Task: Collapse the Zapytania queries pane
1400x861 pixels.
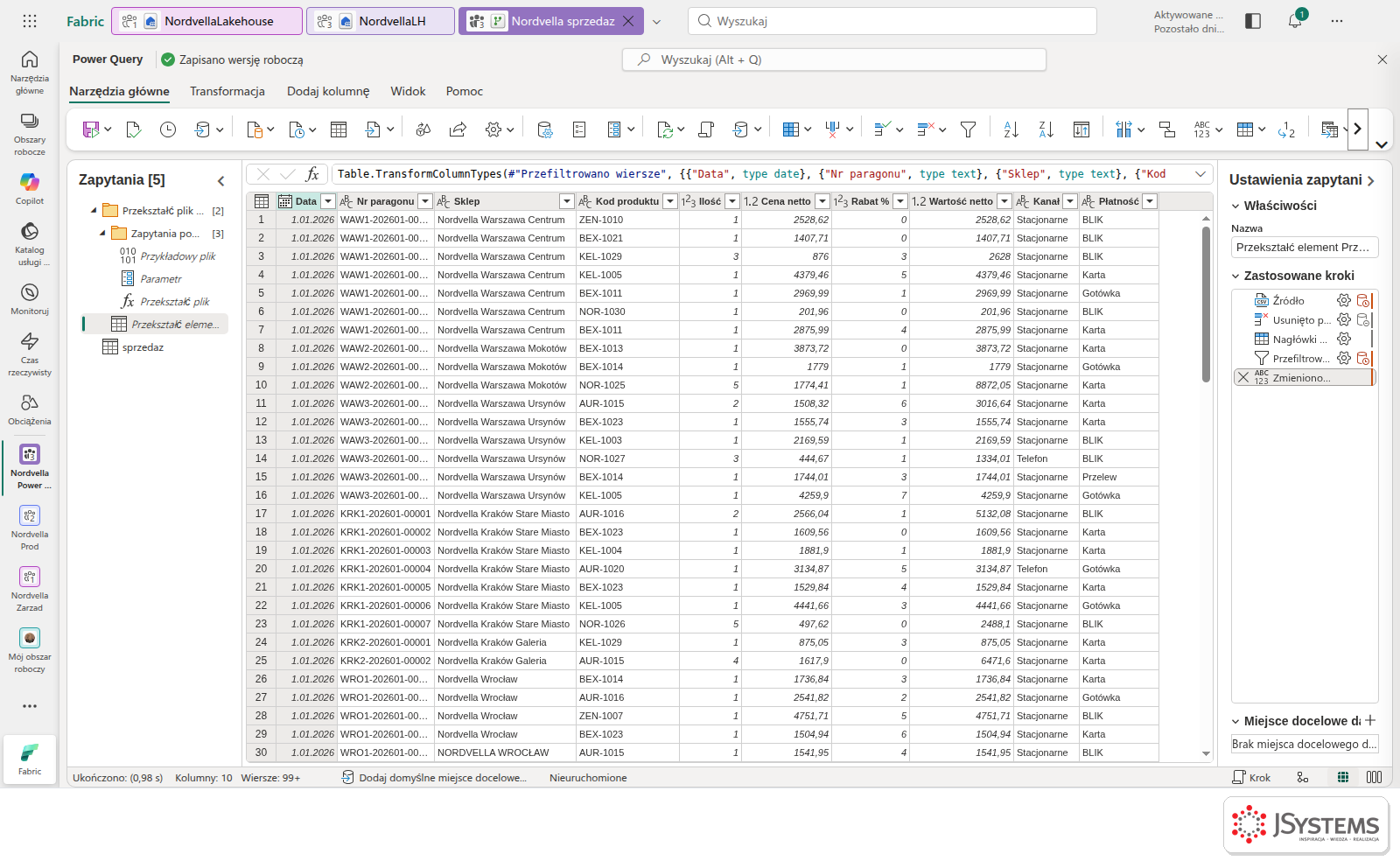Action: (221, 180)
